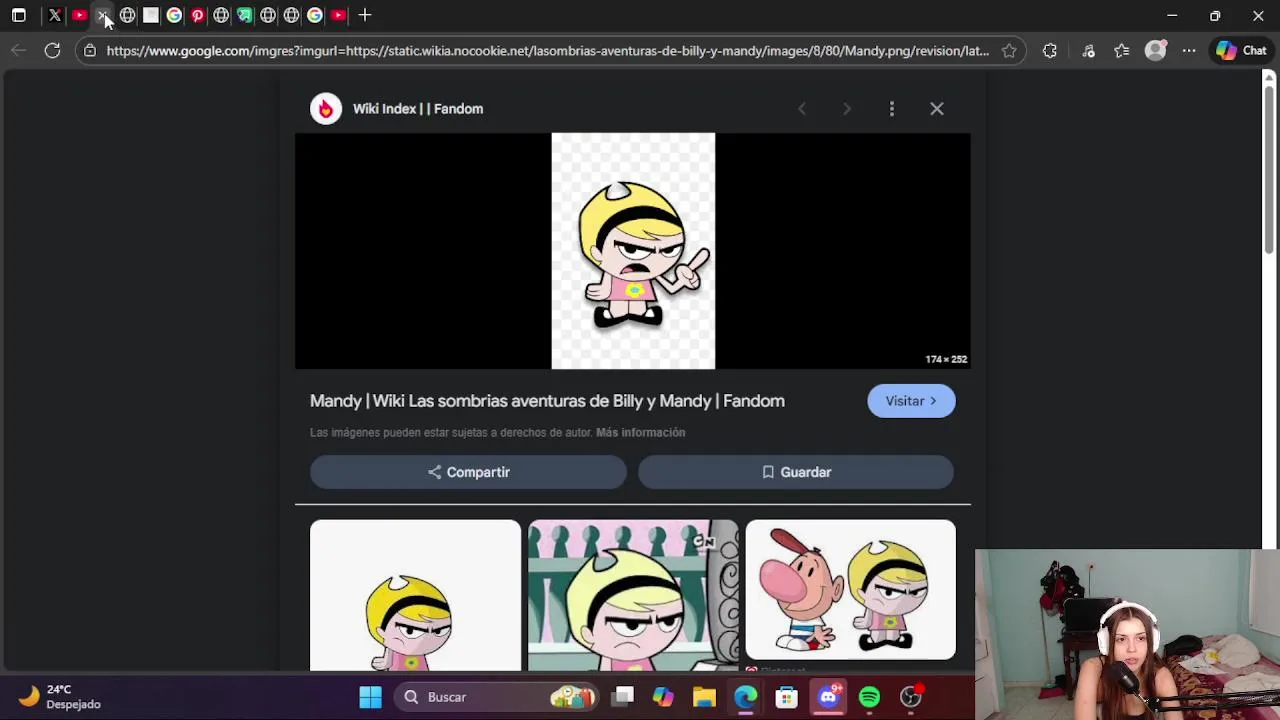This screenshot has width=1280, height=720.
Task: Switch to the green icon tab
Action: click(x=244, y=15)
